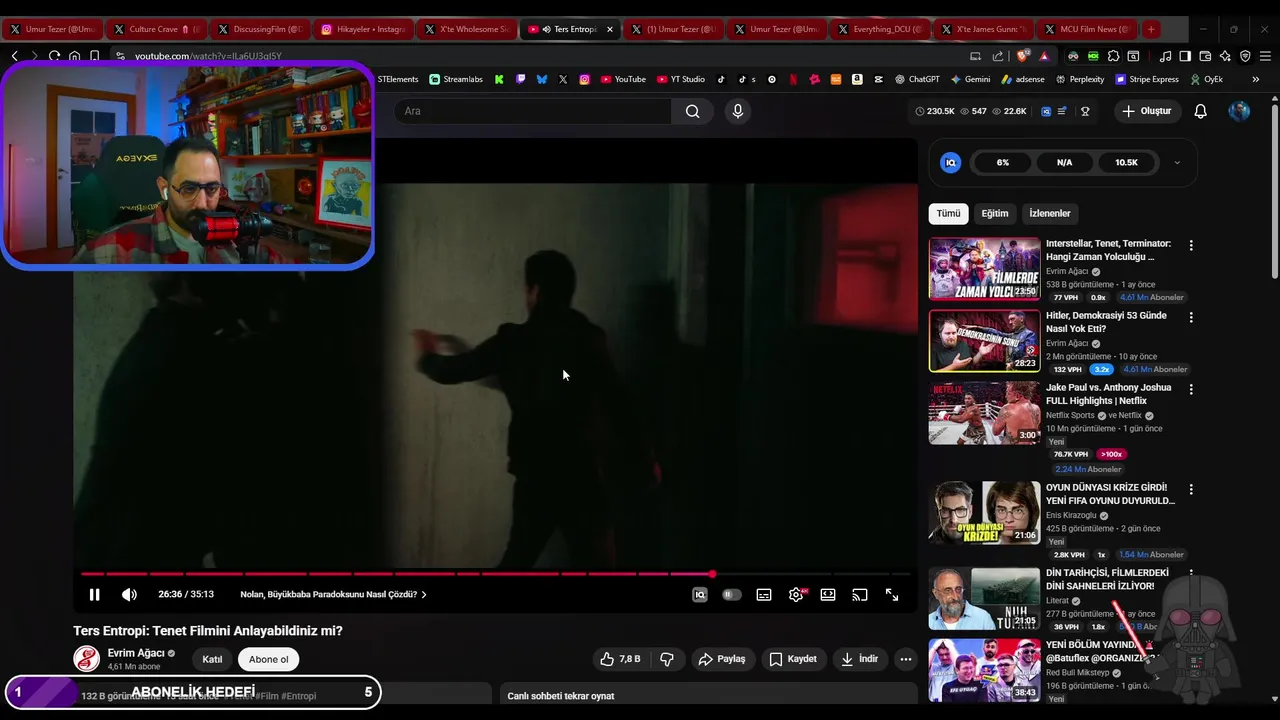This screenshot has height=720, width=1280.
Task: Like the video with 7,8 B likes
Action: click(620, 659)
